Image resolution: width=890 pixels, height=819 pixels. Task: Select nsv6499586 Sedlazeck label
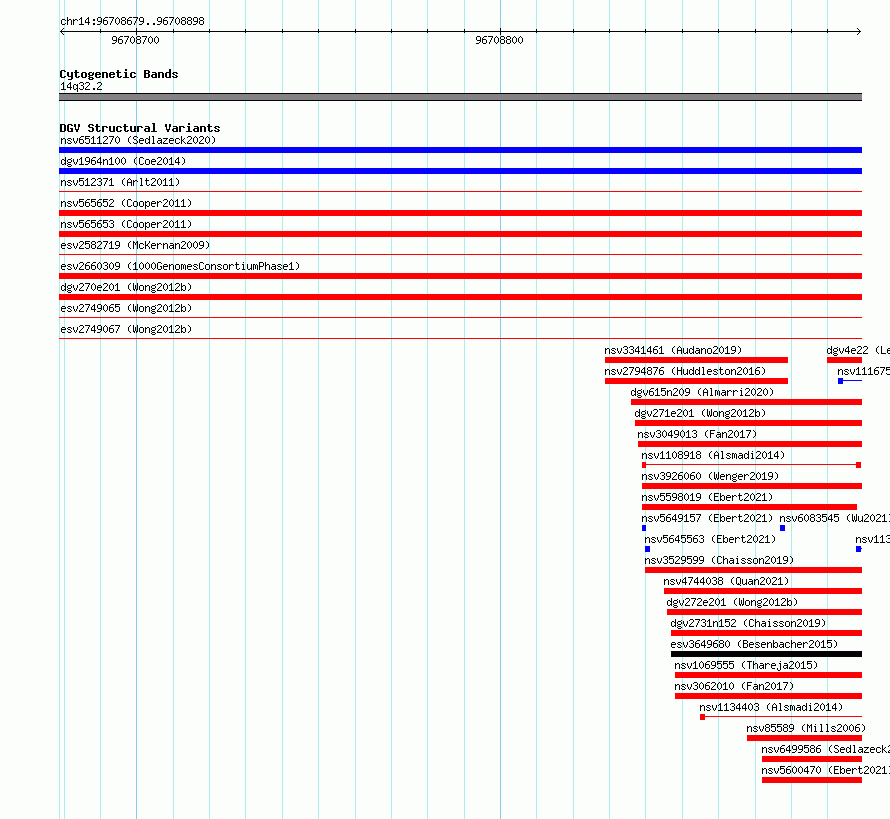[826, 749]
